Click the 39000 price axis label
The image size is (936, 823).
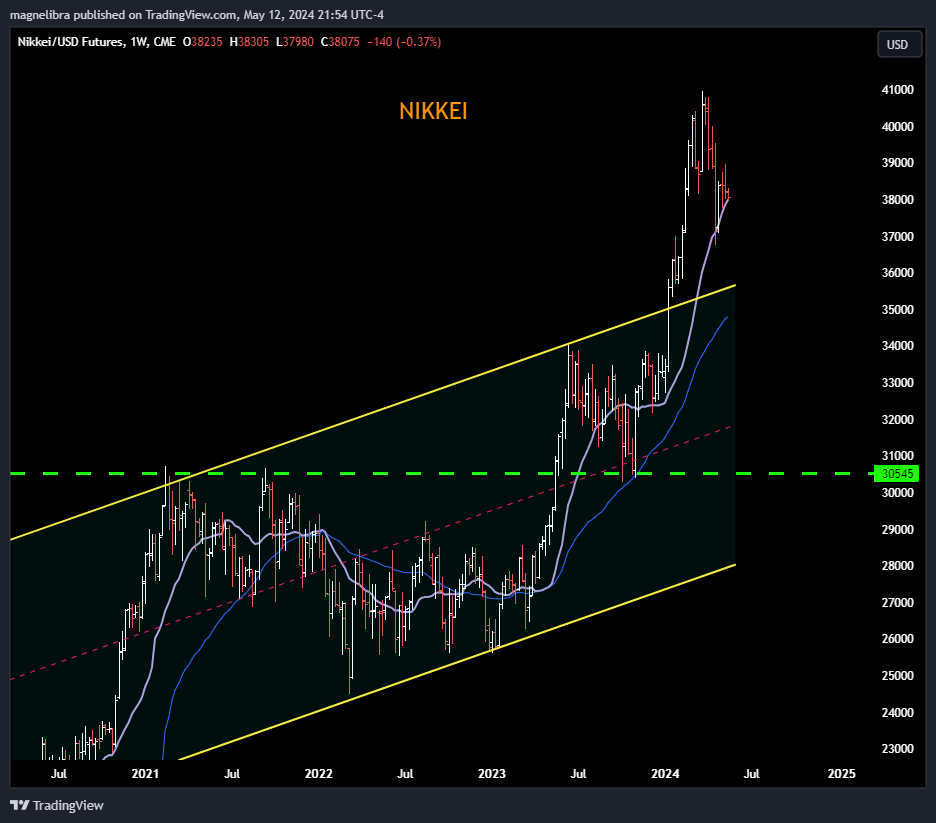(897, 163)
